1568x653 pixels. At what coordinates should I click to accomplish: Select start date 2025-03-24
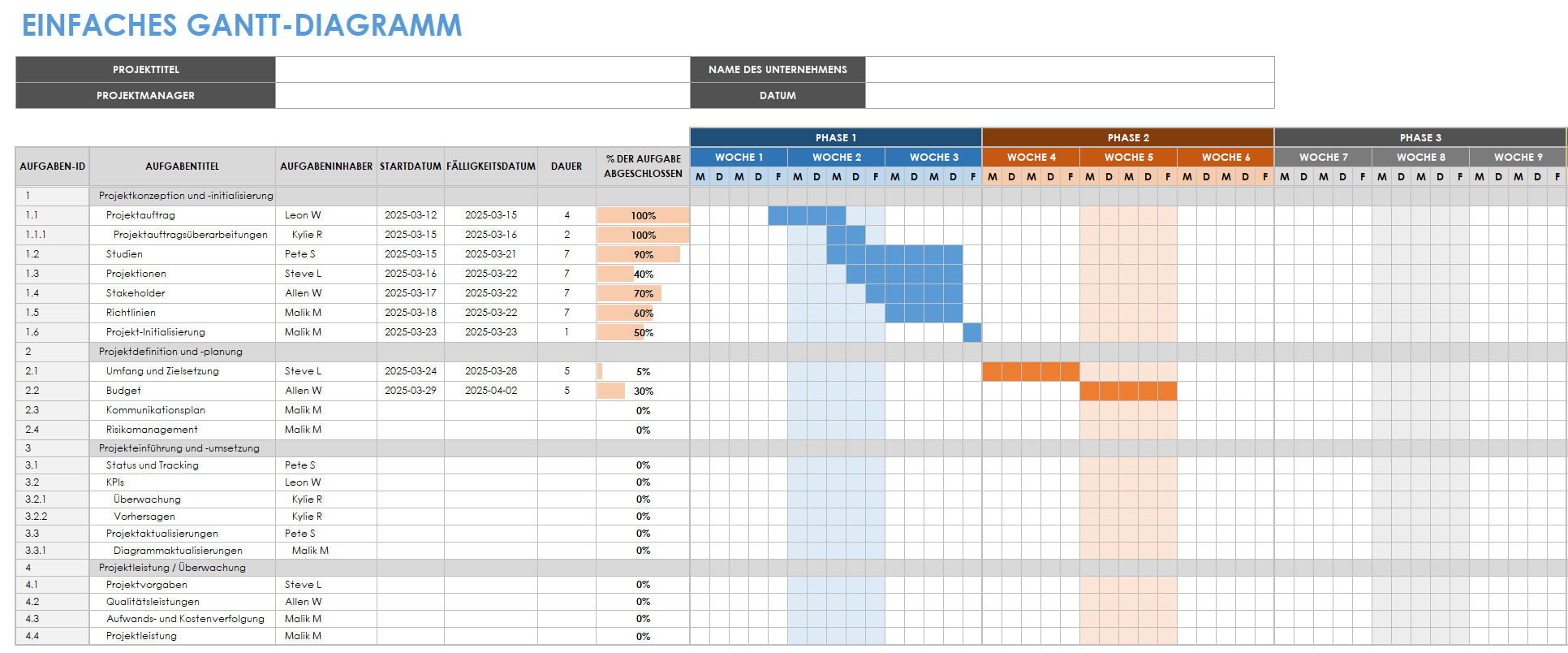411,371
